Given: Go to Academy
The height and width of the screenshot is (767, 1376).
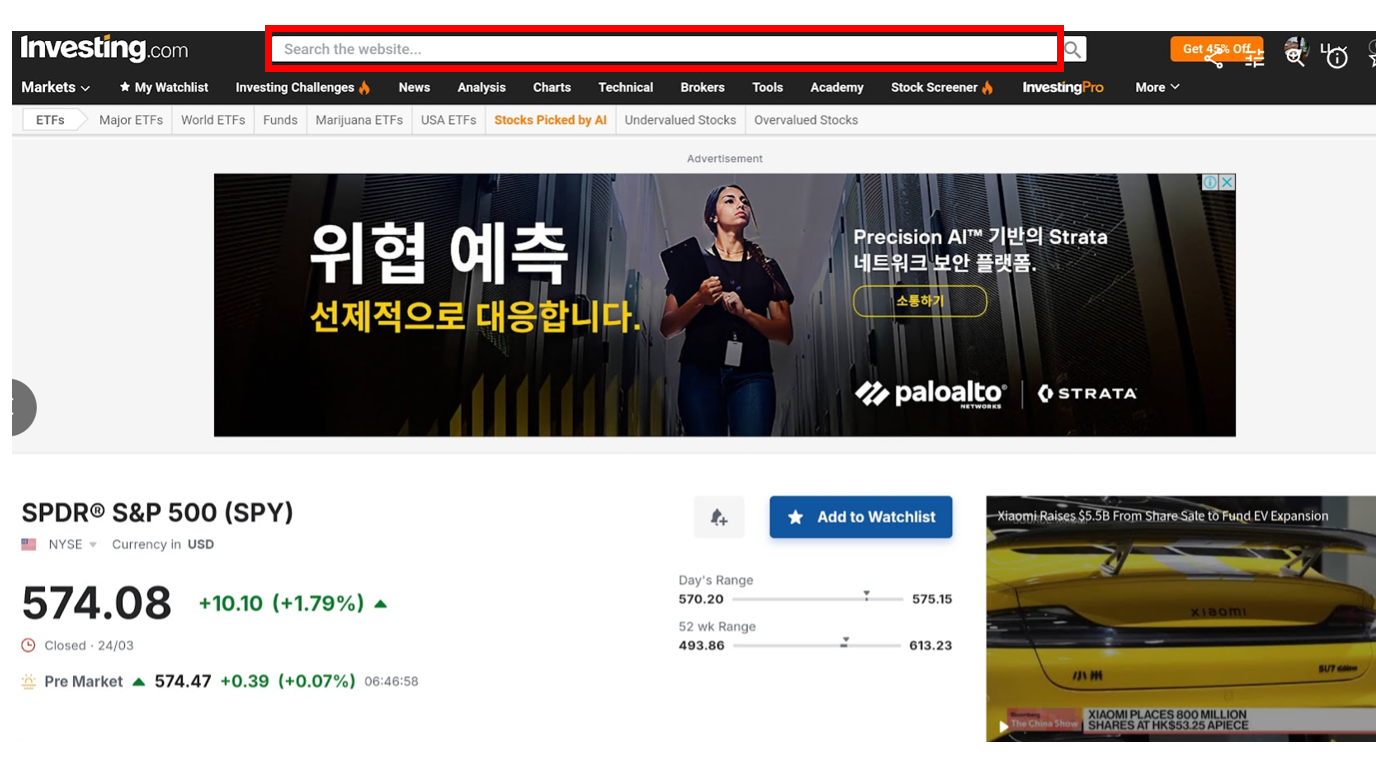Looking at the screenshot, I should 837,87.
